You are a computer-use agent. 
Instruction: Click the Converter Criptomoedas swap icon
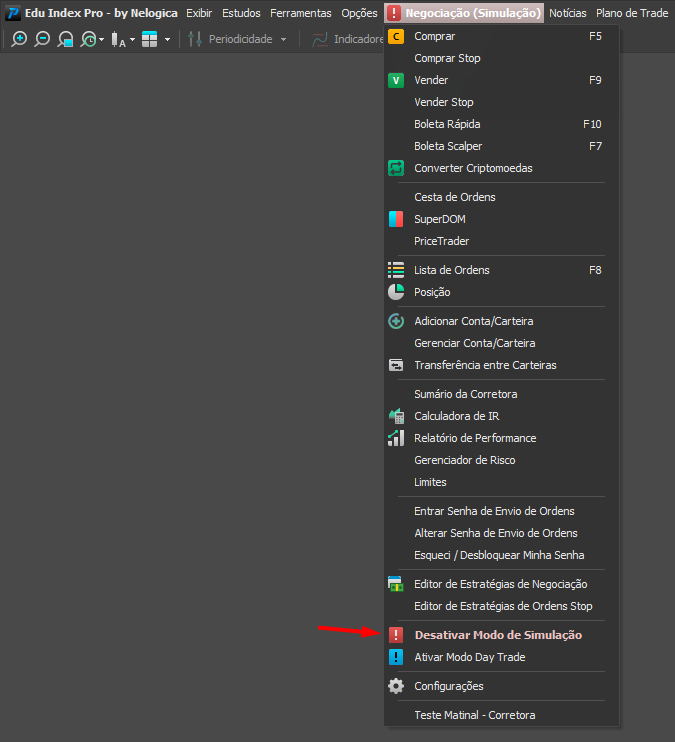coord(396,168)
